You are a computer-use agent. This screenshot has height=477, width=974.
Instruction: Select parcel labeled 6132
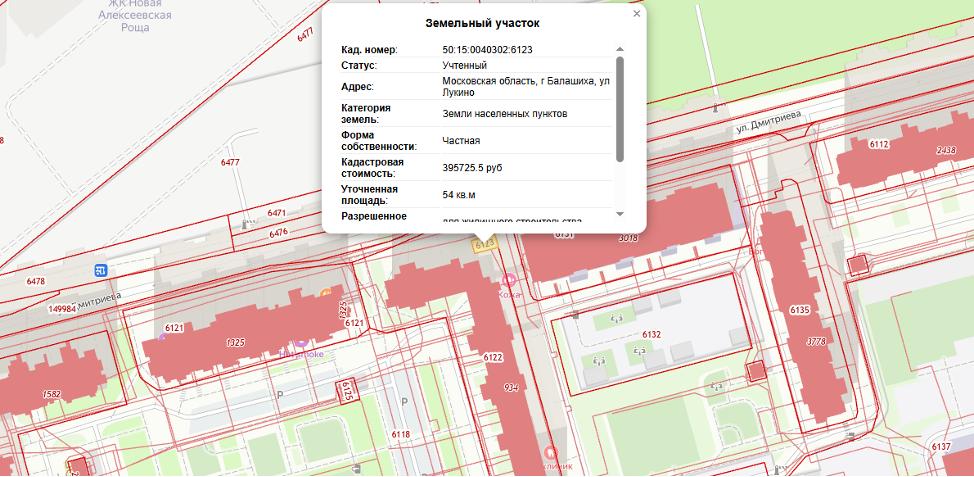651,334
